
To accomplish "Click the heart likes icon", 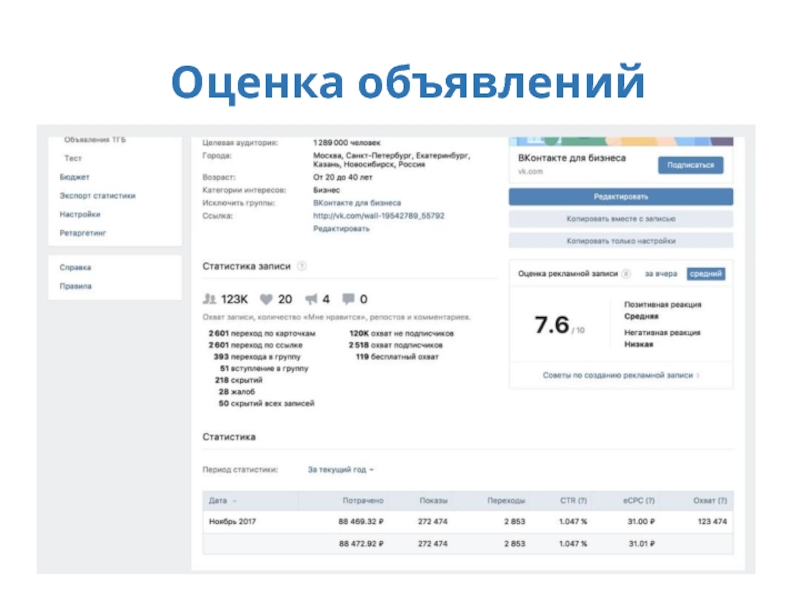I will [267, 299].
